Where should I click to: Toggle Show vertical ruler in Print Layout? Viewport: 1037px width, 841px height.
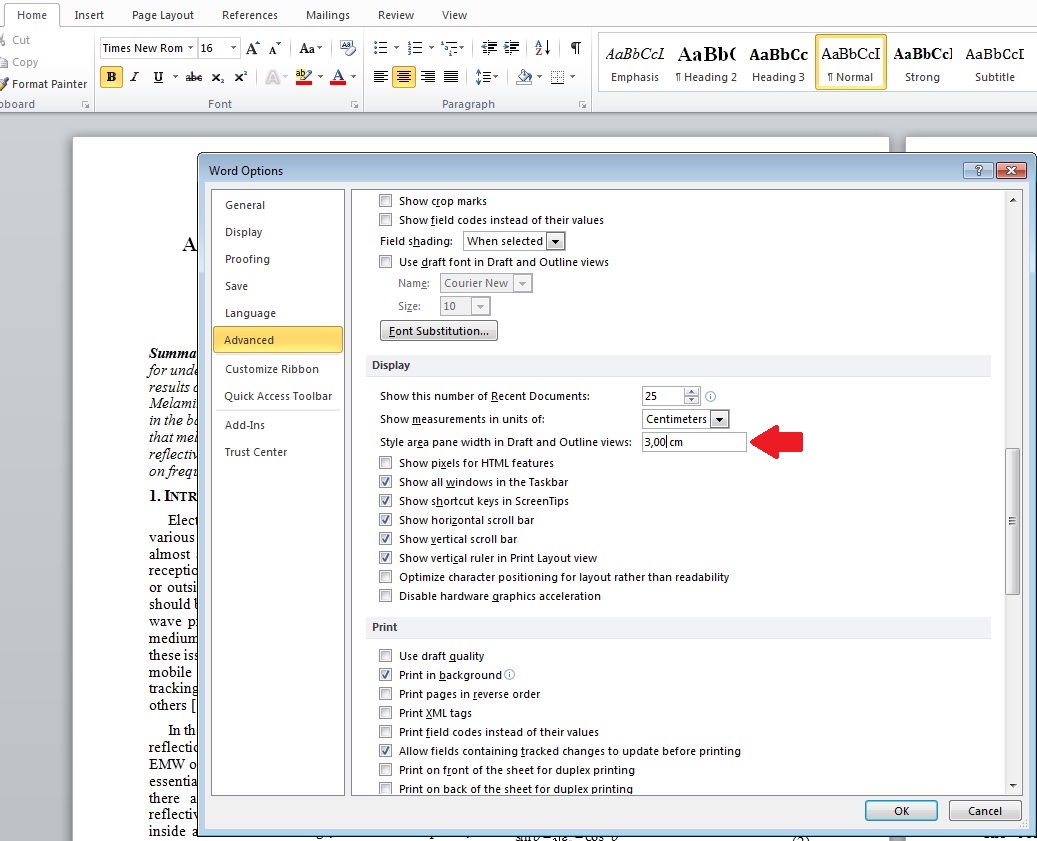(x=386, y=558)
